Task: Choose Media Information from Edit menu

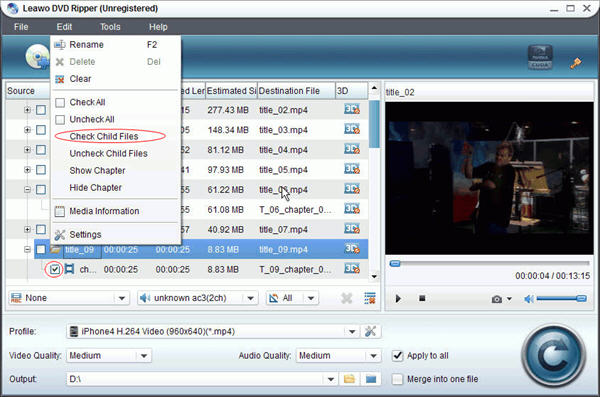Action: click(104, 211)
